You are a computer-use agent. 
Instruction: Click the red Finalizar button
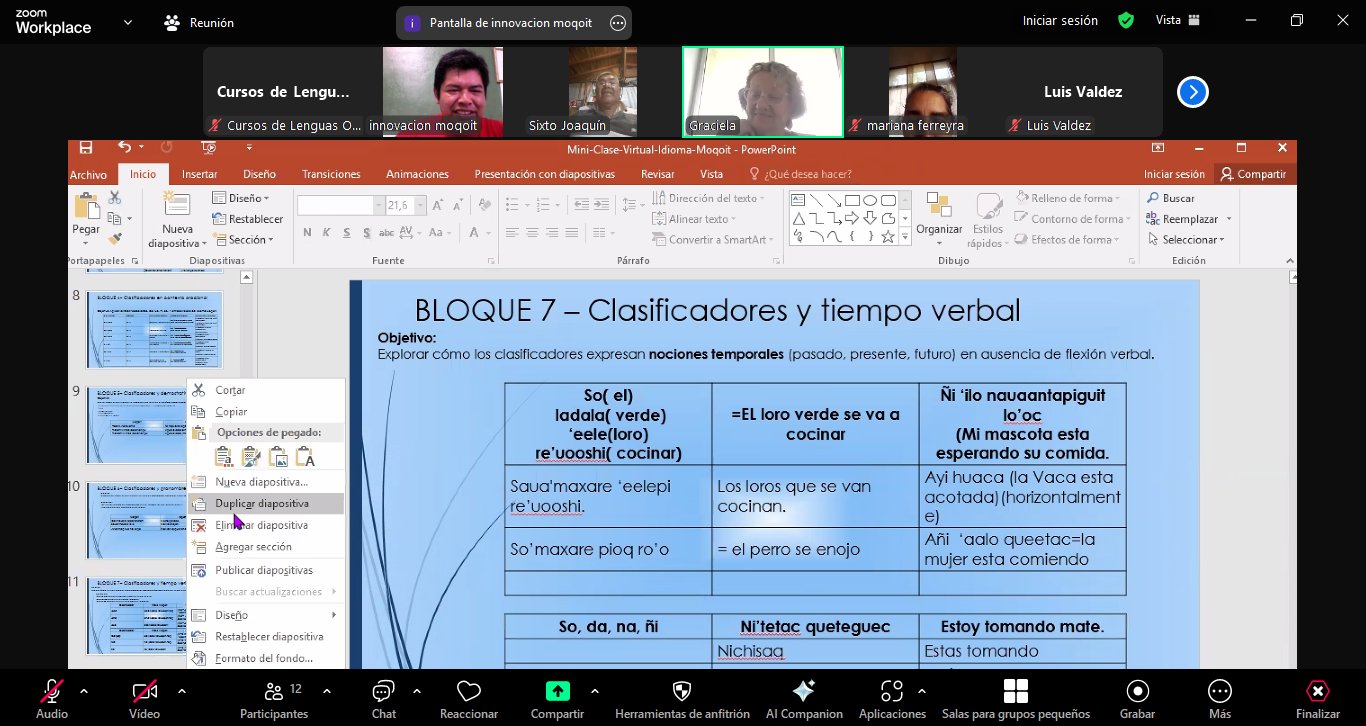tap(1317, 692)
